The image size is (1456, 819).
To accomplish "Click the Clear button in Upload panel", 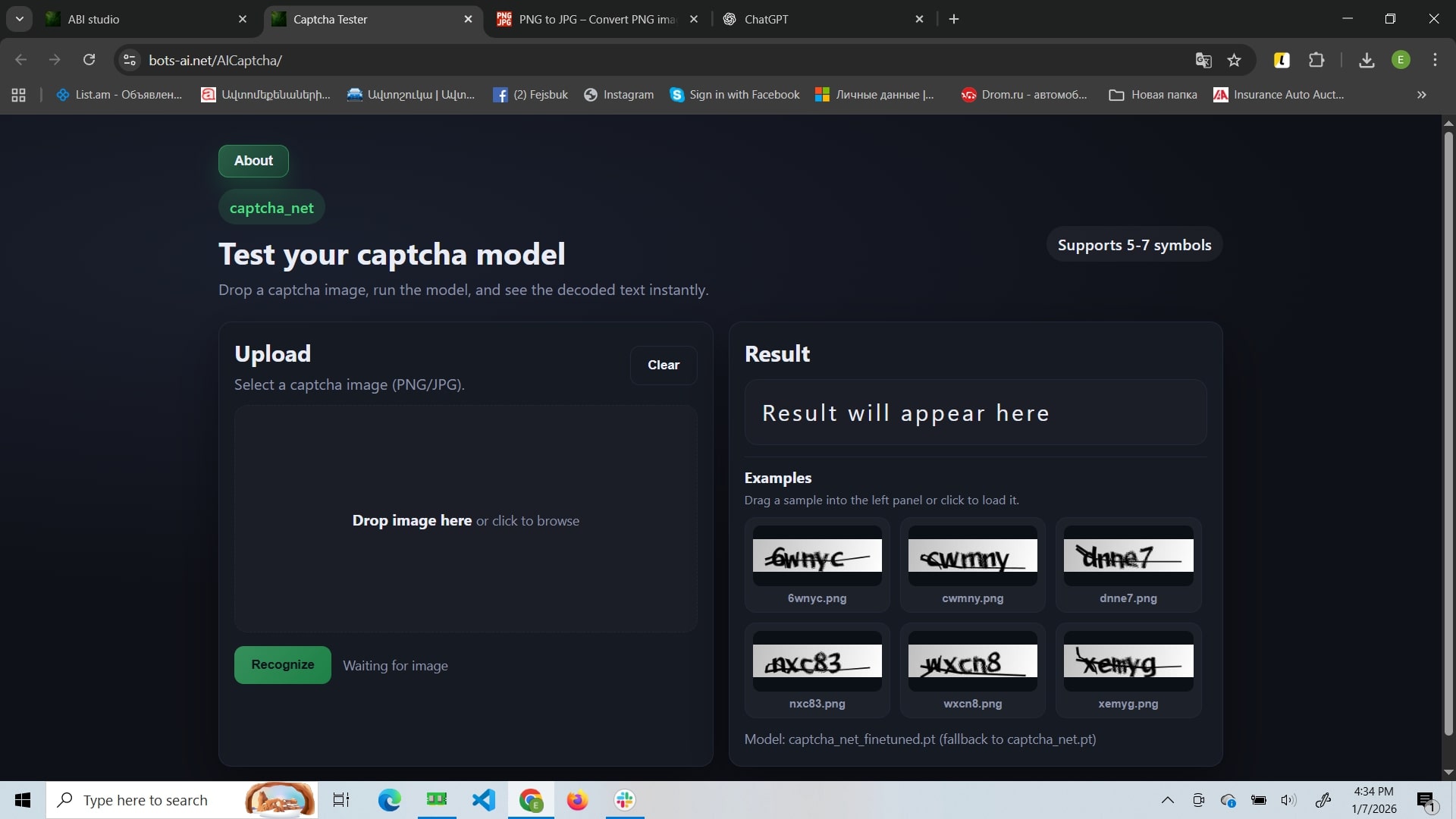I will click(x=664, y=365).
